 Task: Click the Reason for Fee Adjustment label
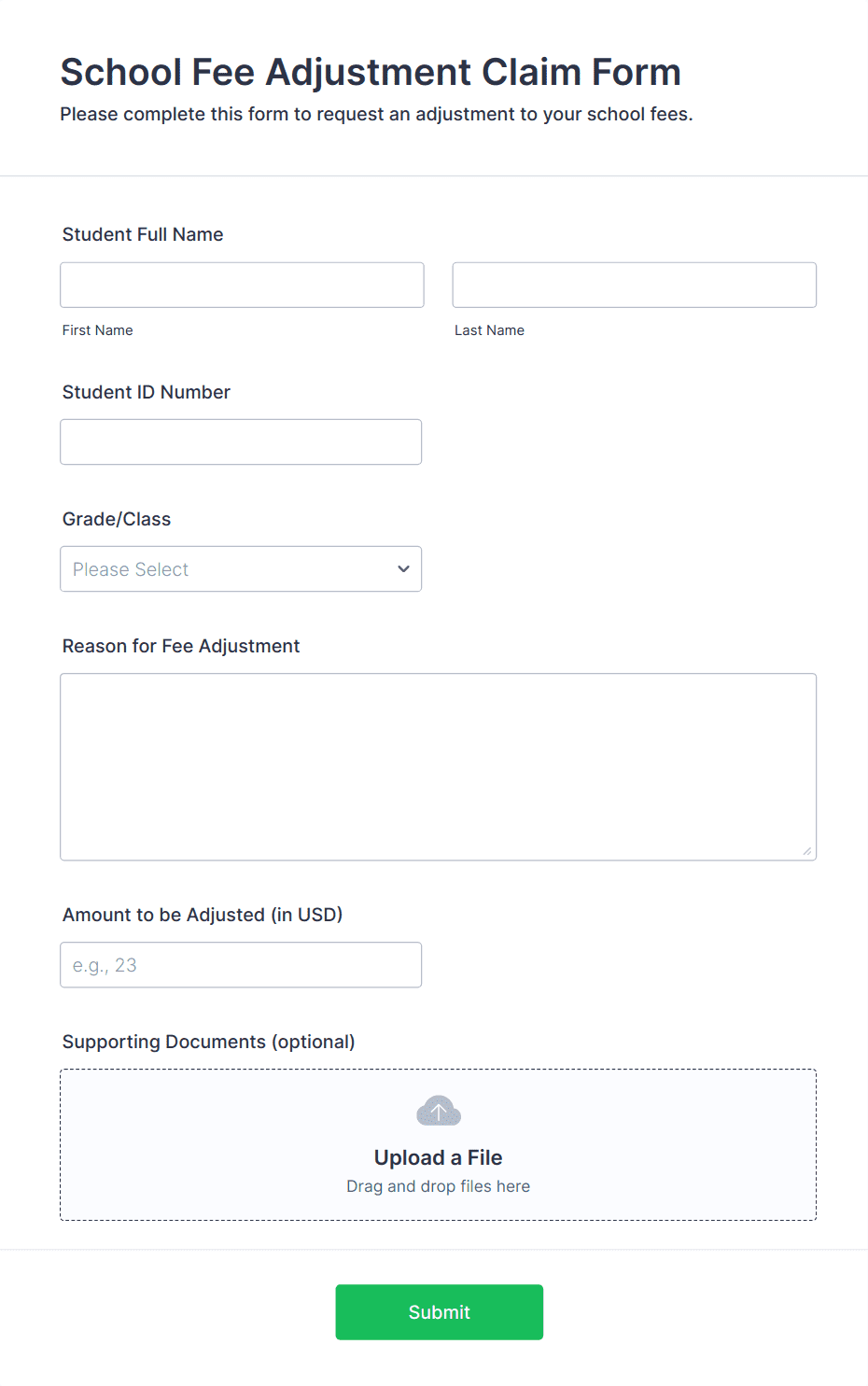[x=181, y=646]
